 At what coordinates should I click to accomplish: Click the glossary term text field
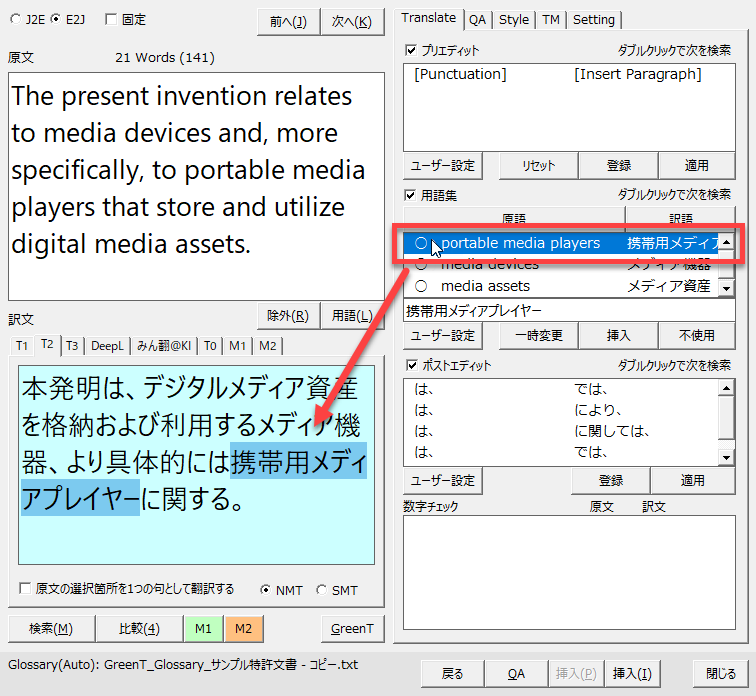(568, 310)
